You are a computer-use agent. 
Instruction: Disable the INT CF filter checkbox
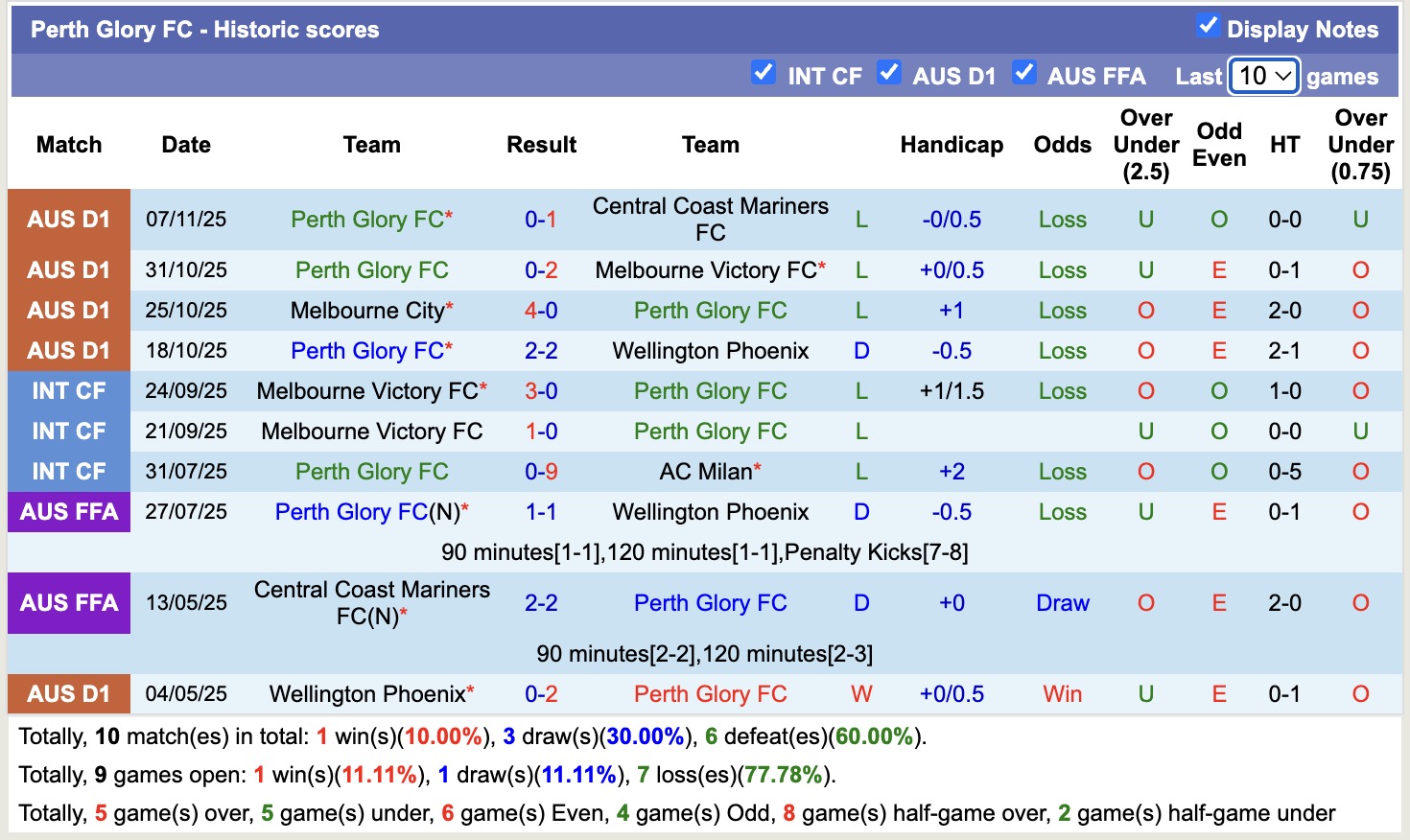[764, 73]
